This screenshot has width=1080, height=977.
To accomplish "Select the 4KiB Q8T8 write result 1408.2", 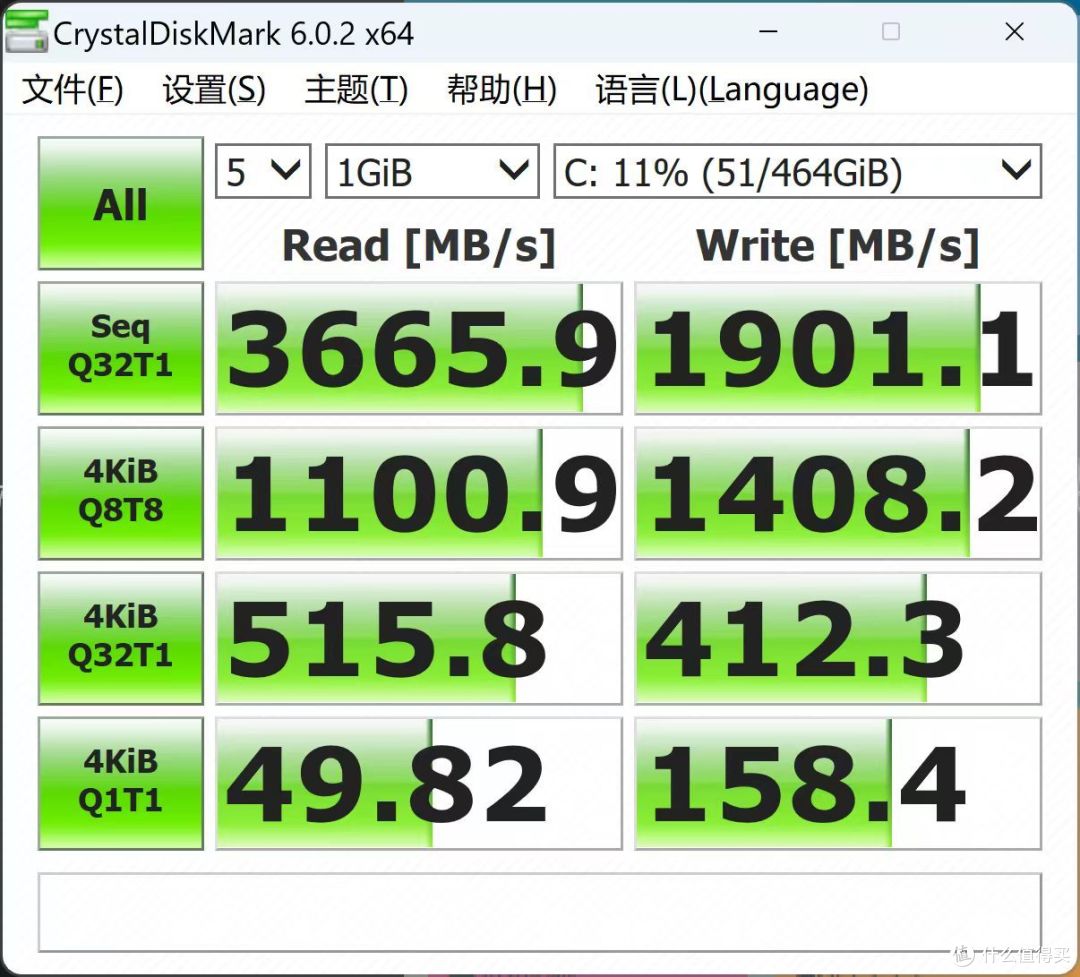I will click(x=838, y=493).
